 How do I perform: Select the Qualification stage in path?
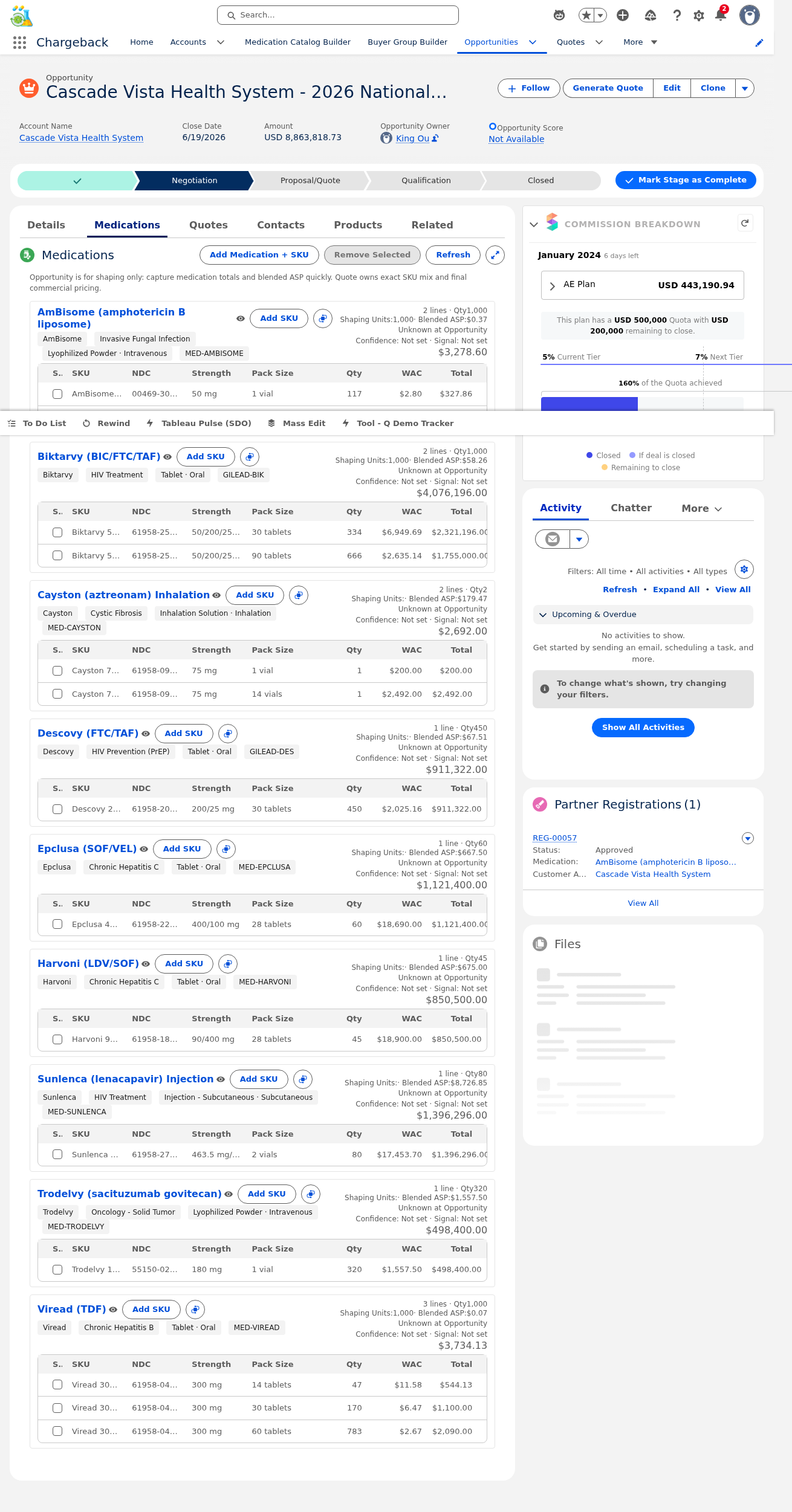[x=426, y=181]
